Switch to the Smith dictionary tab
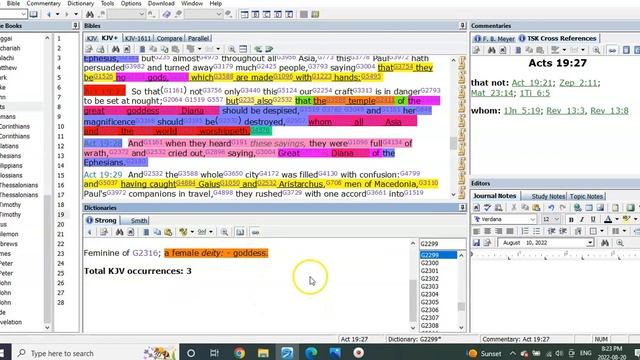640x360 pixels. coord(139,220)
